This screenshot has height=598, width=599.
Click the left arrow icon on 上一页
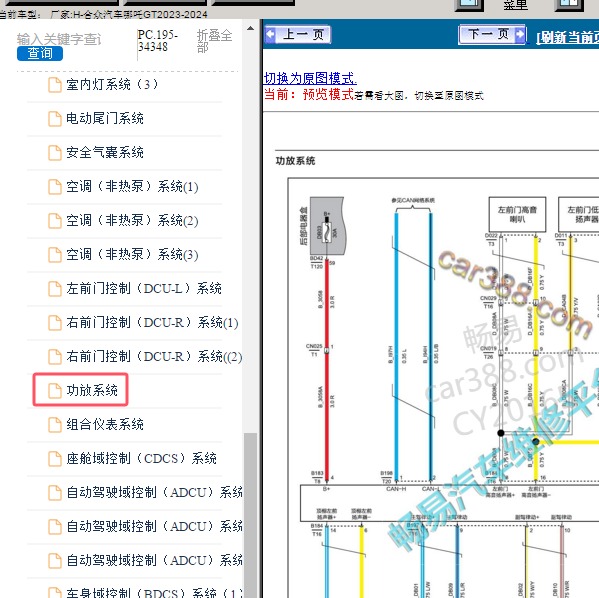270,35
